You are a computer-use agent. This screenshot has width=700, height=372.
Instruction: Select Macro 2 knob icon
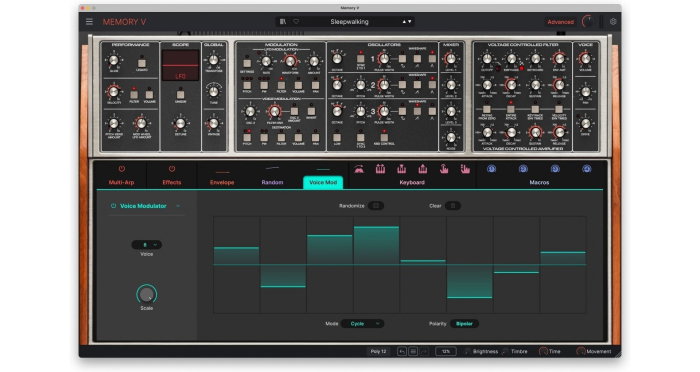coord(523,169)
